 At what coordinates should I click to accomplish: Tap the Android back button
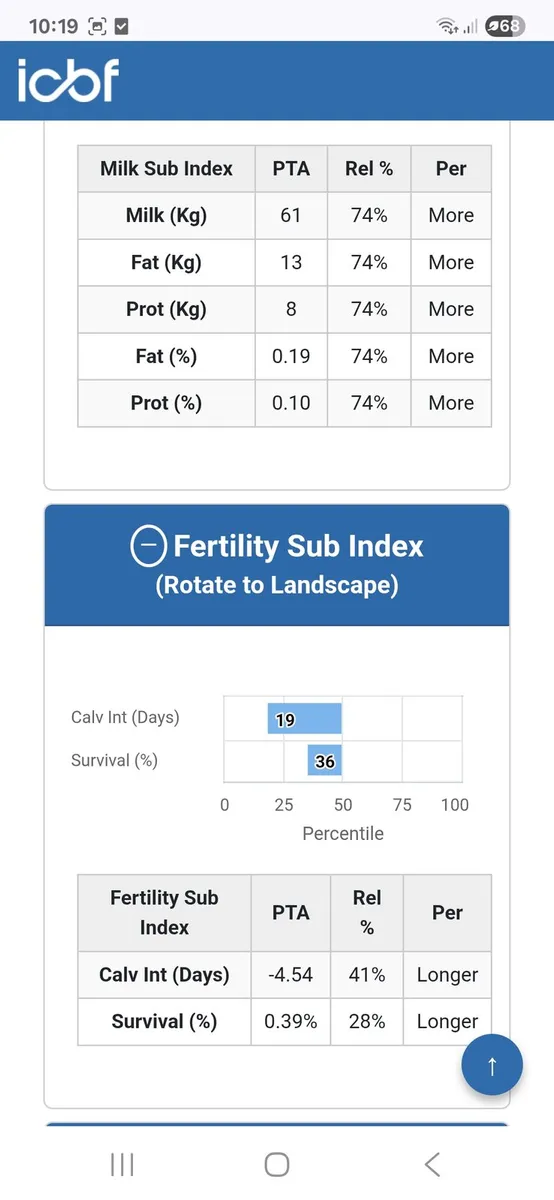[x=432, y=1164]
